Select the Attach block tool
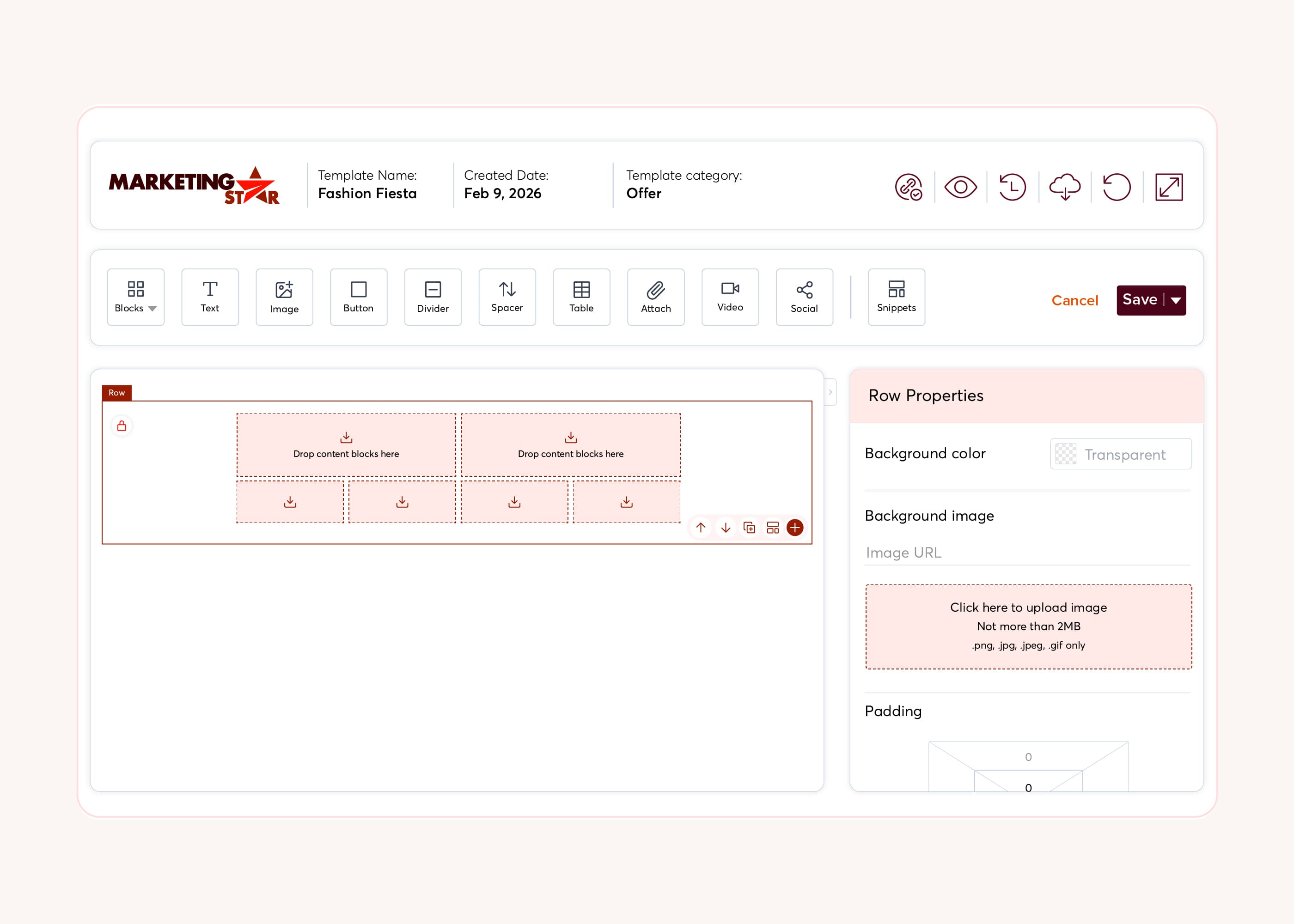 [x=656, y=297]
